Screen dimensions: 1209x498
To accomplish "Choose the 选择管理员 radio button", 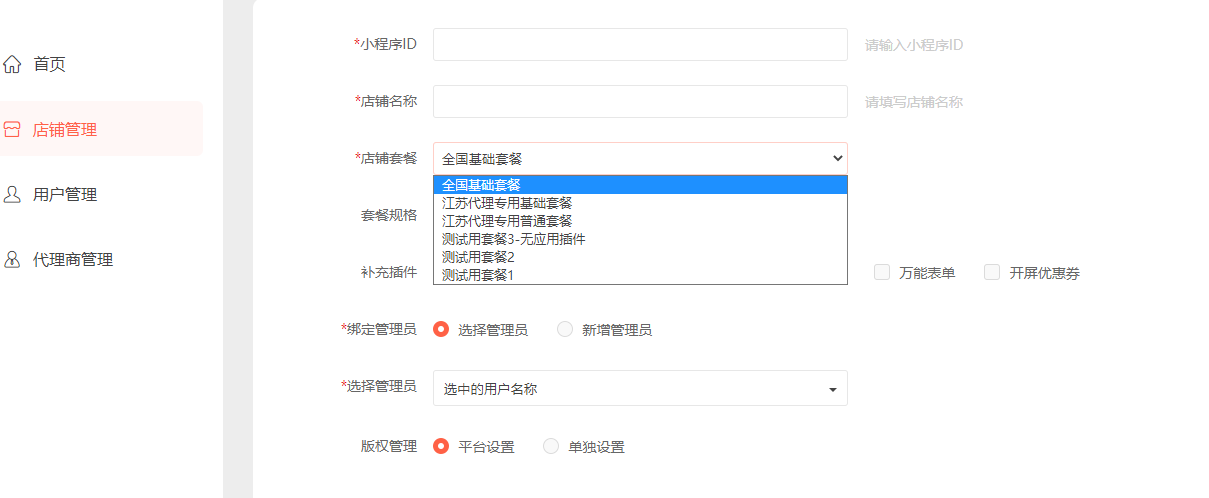I will tap(441, 329).
